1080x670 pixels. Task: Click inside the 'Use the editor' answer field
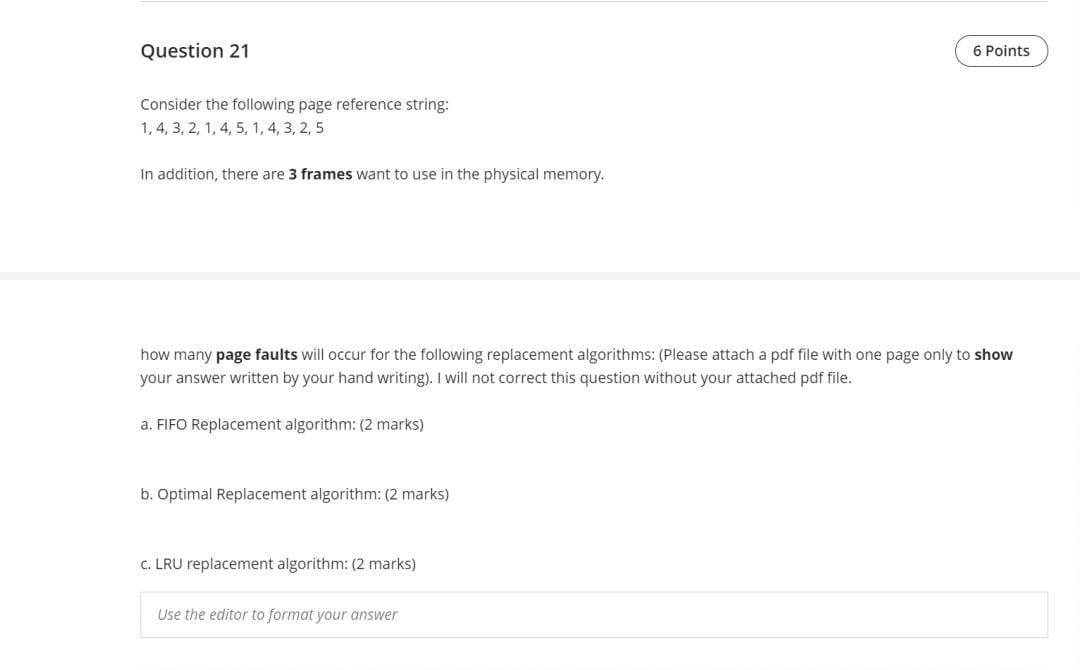pos(593,614)
